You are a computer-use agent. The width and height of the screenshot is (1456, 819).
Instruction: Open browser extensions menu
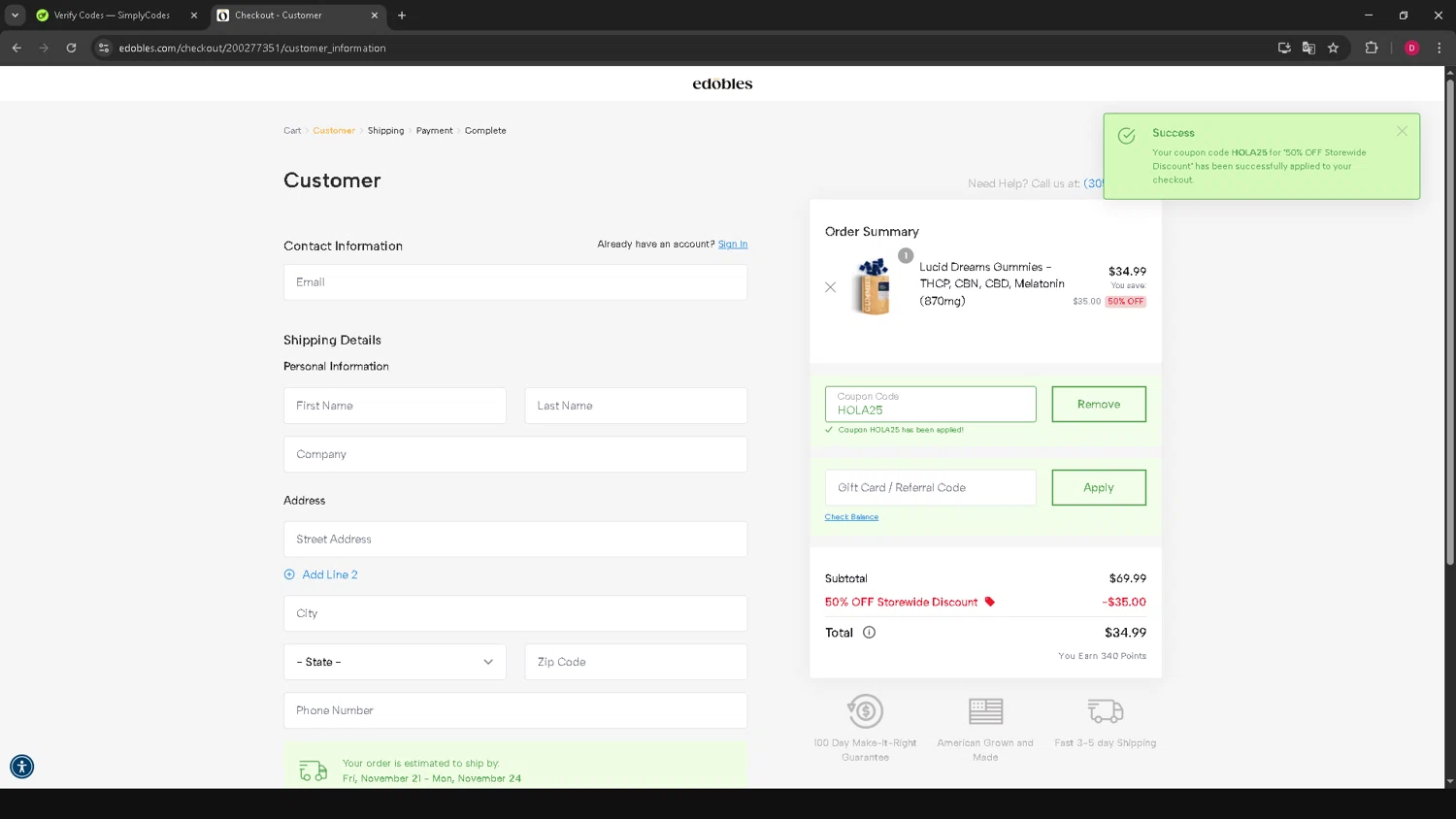point(1372,48)
